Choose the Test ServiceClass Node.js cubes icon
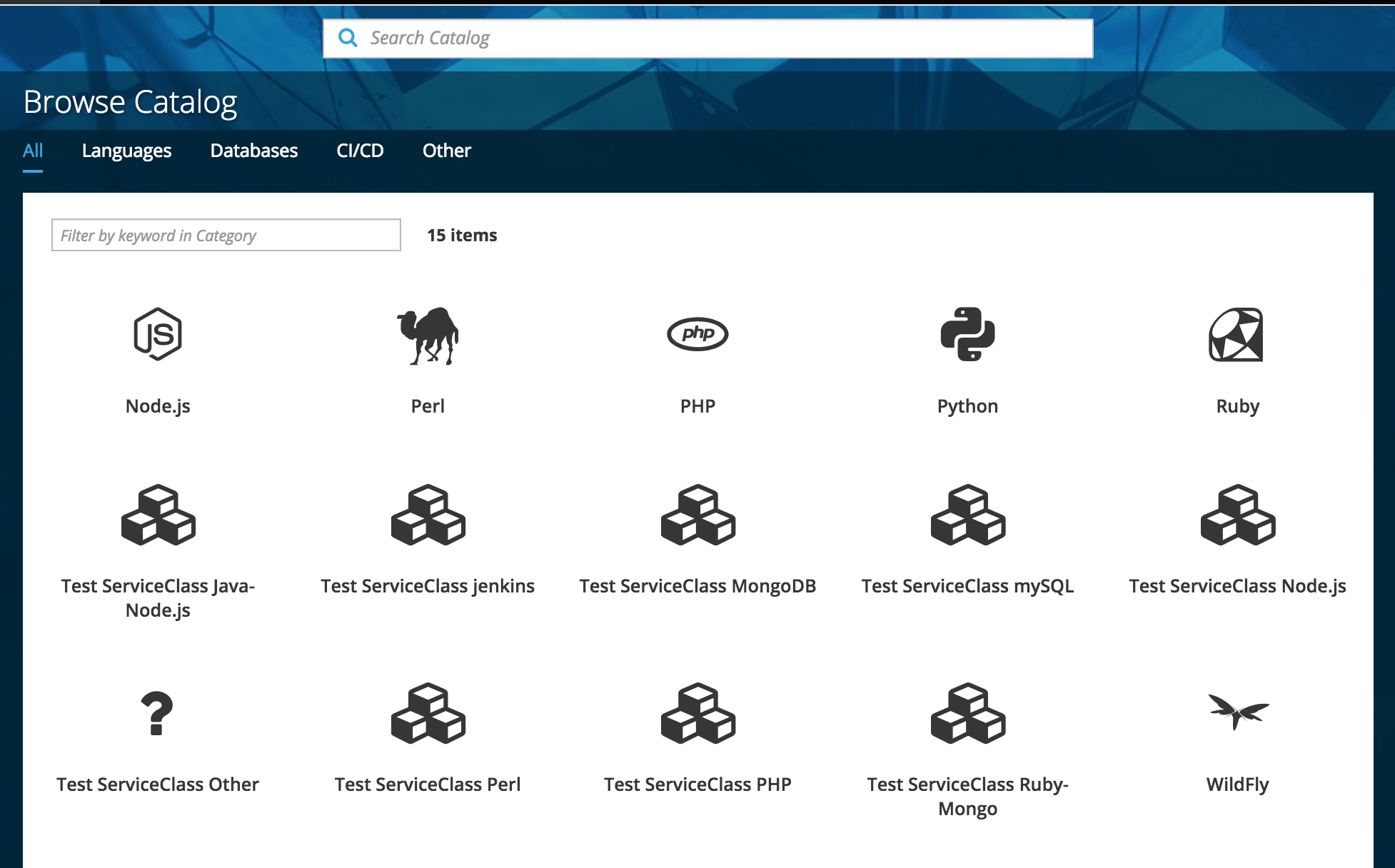This screenshot has width=1395, height=868. [1237, 515]
